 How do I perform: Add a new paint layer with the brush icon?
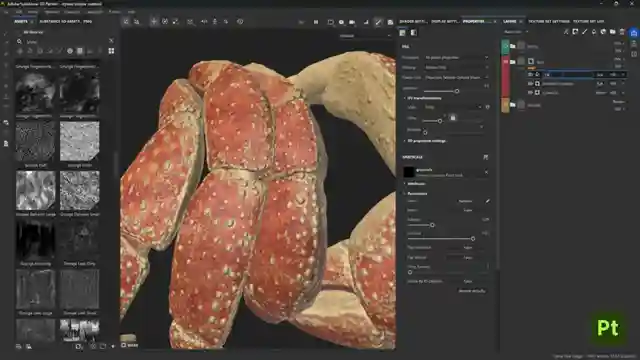[584, 32]
